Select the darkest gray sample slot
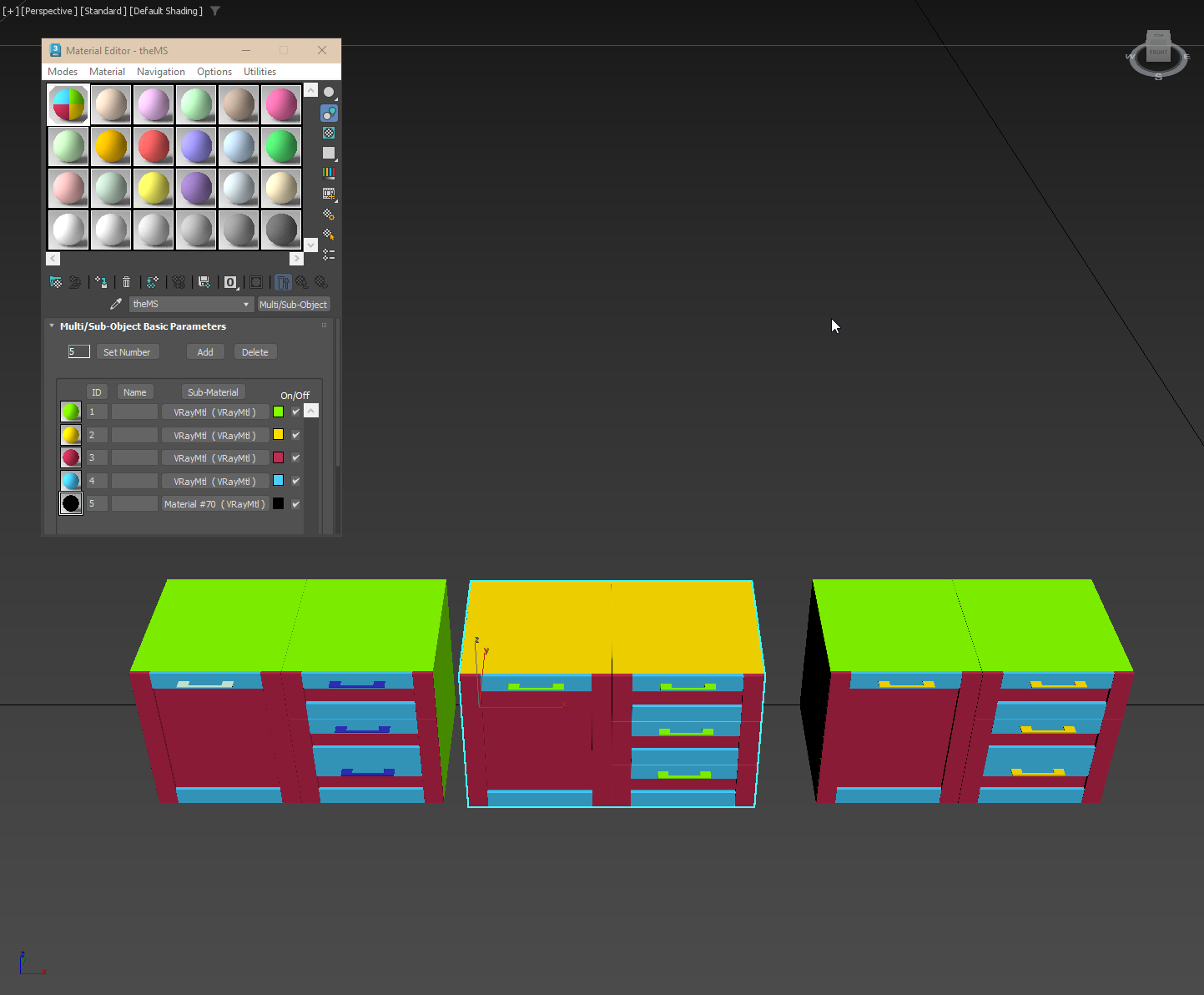Viewport: 1204px width, 995px height. 281,230
